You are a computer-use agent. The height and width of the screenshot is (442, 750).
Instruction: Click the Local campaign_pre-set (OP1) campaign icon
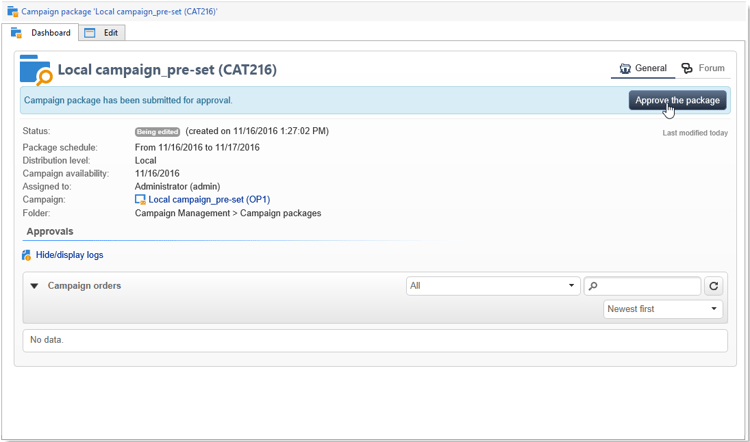(x=140, y=199)
